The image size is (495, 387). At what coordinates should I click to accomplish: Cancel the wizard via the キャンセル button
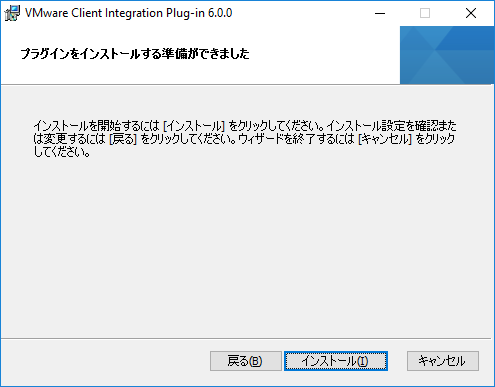pos(443,361)
